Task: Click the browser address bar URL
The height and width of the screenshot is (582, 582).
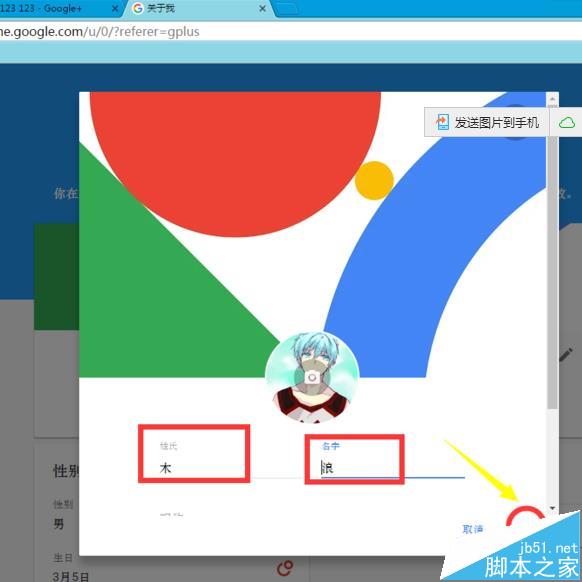Action: click(99, 32)
